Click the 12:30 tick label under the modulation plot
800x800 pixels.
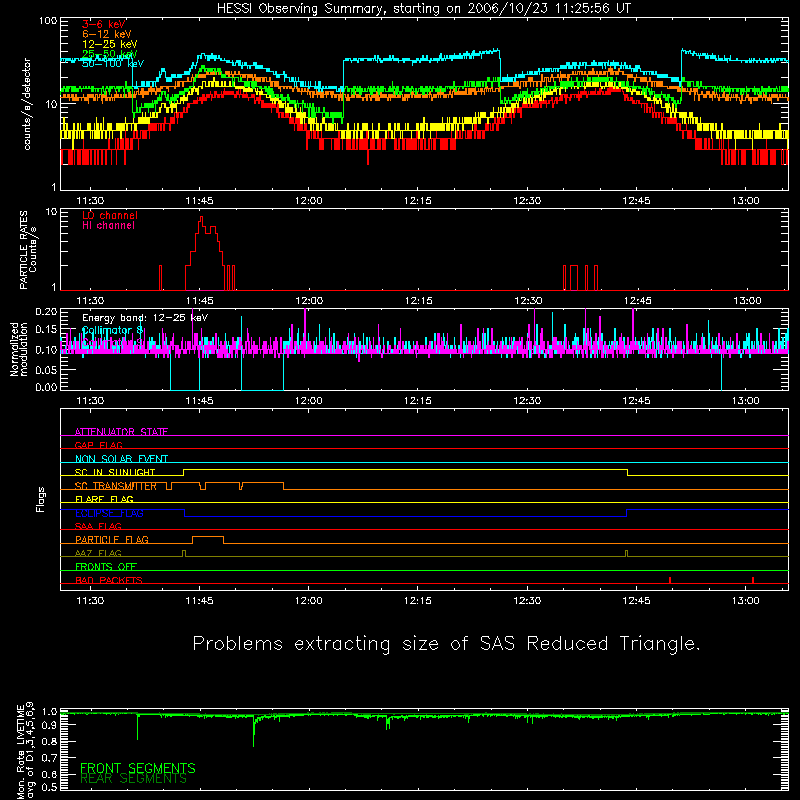coord(527,401)
